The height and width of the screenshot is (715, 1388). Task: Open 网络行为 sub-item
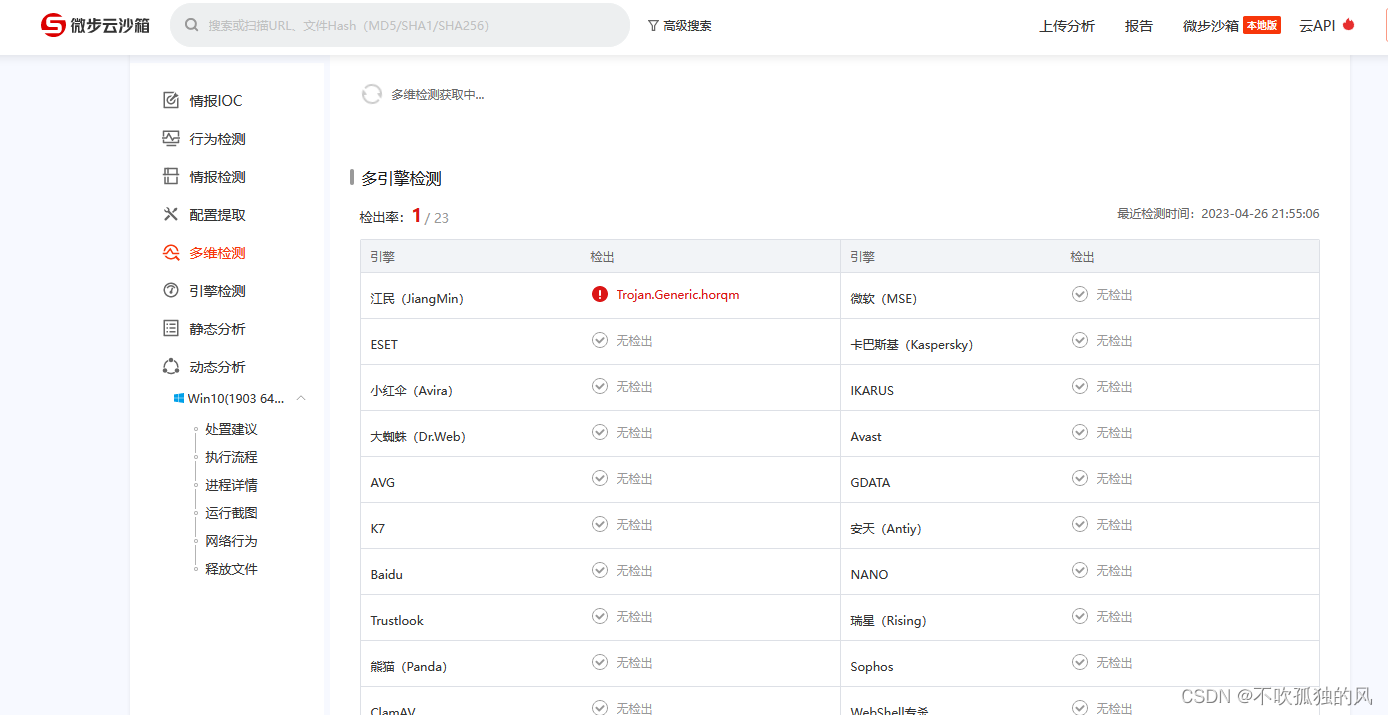tap(231, 541)
